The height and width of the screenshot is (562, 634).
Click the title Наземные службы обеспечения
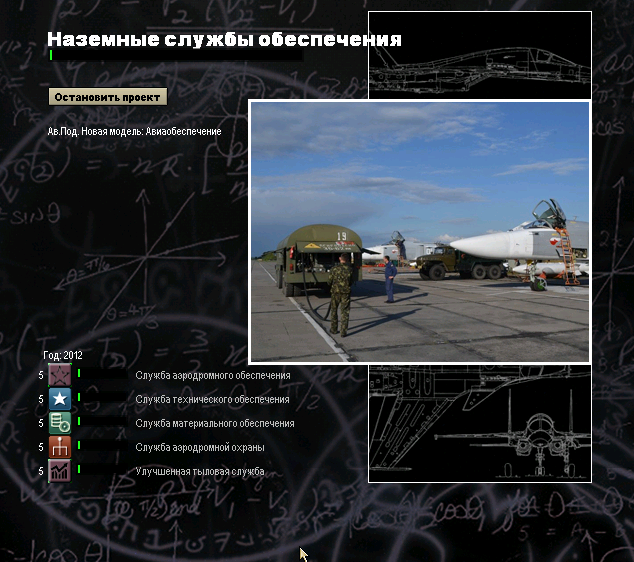pyautogui.click(x=224, y=40)
